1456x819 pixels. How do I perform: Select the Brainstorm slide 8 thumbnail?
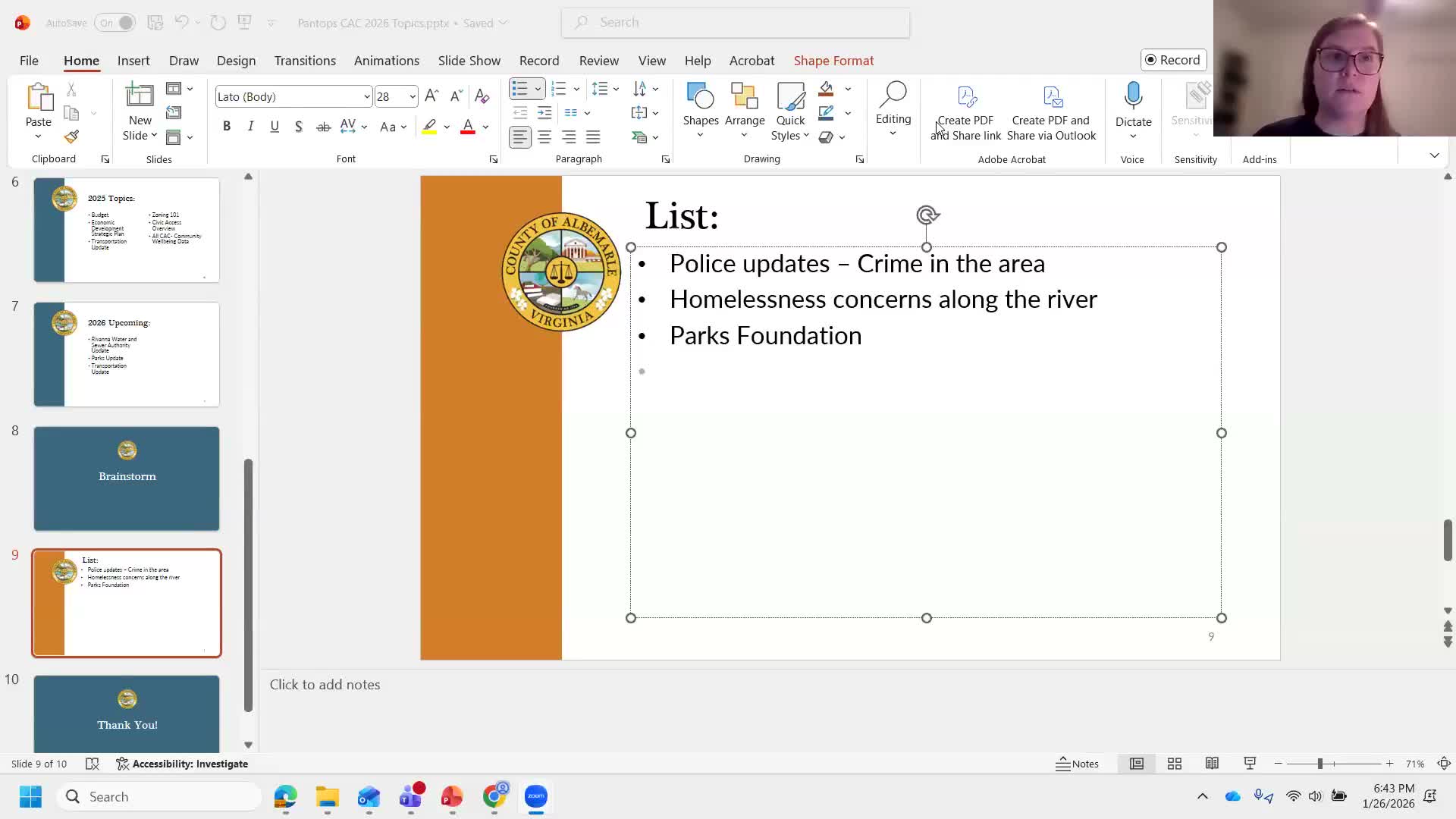pos(127,479)
